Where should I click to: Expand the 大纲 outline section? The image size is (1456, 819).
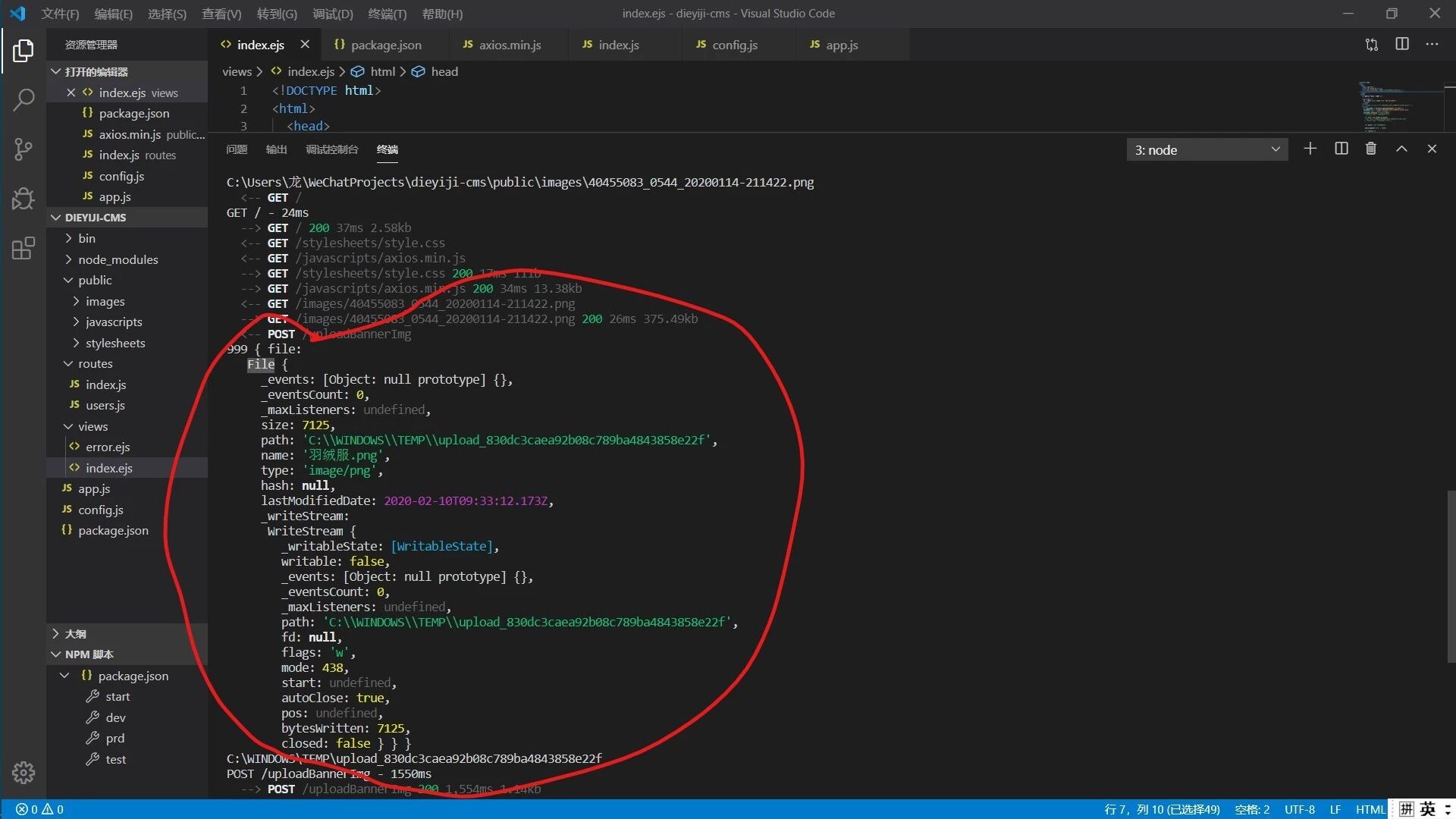pos(75,634)
